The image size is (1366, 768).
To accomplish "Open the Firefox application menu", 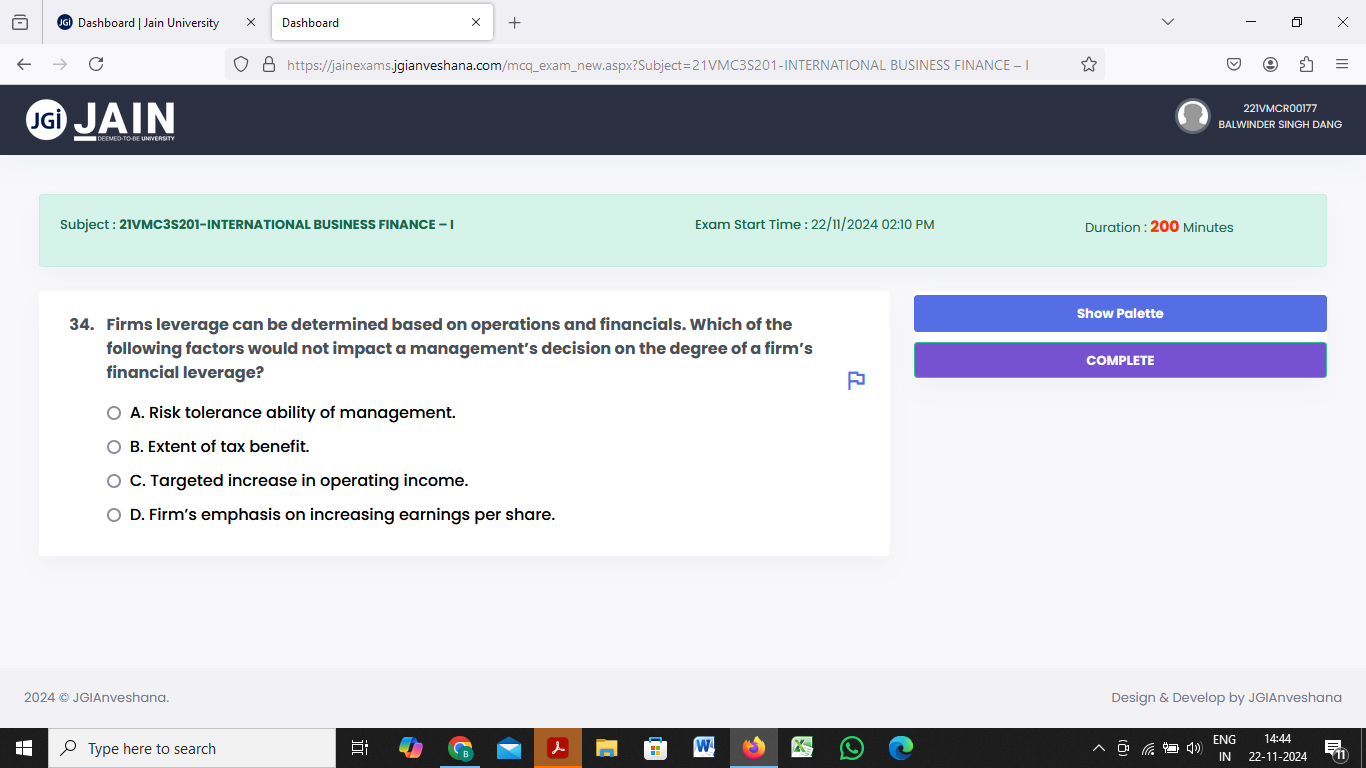I will (1343, 63).
